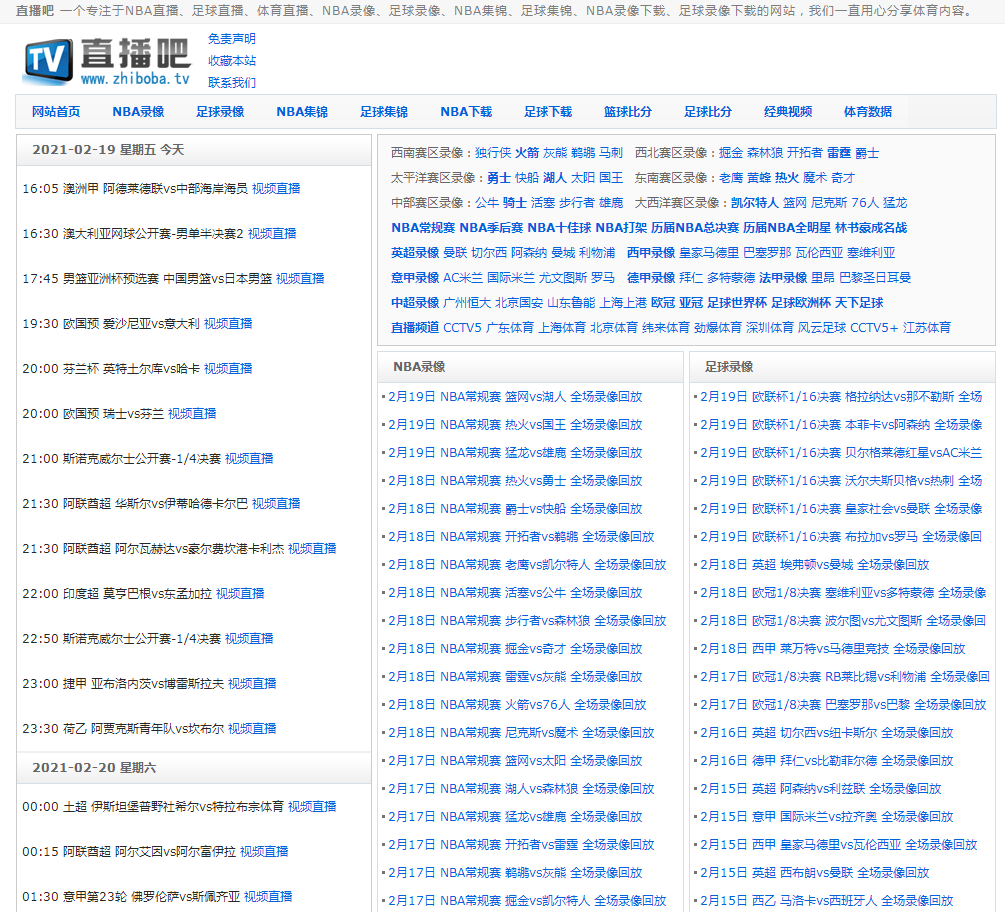The image size is (1005, 912).
Task: Open 英超 埃弗顿vs曼城 replay
Action: pyautogui.click(x=815, y=565)
